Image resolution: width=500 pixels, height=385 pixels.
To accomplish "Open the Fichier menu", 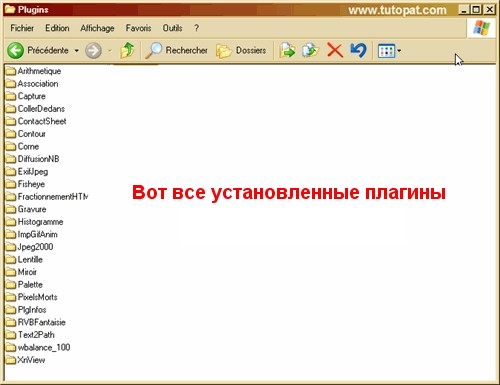I will pyautogui.click(x=22, y=28).
